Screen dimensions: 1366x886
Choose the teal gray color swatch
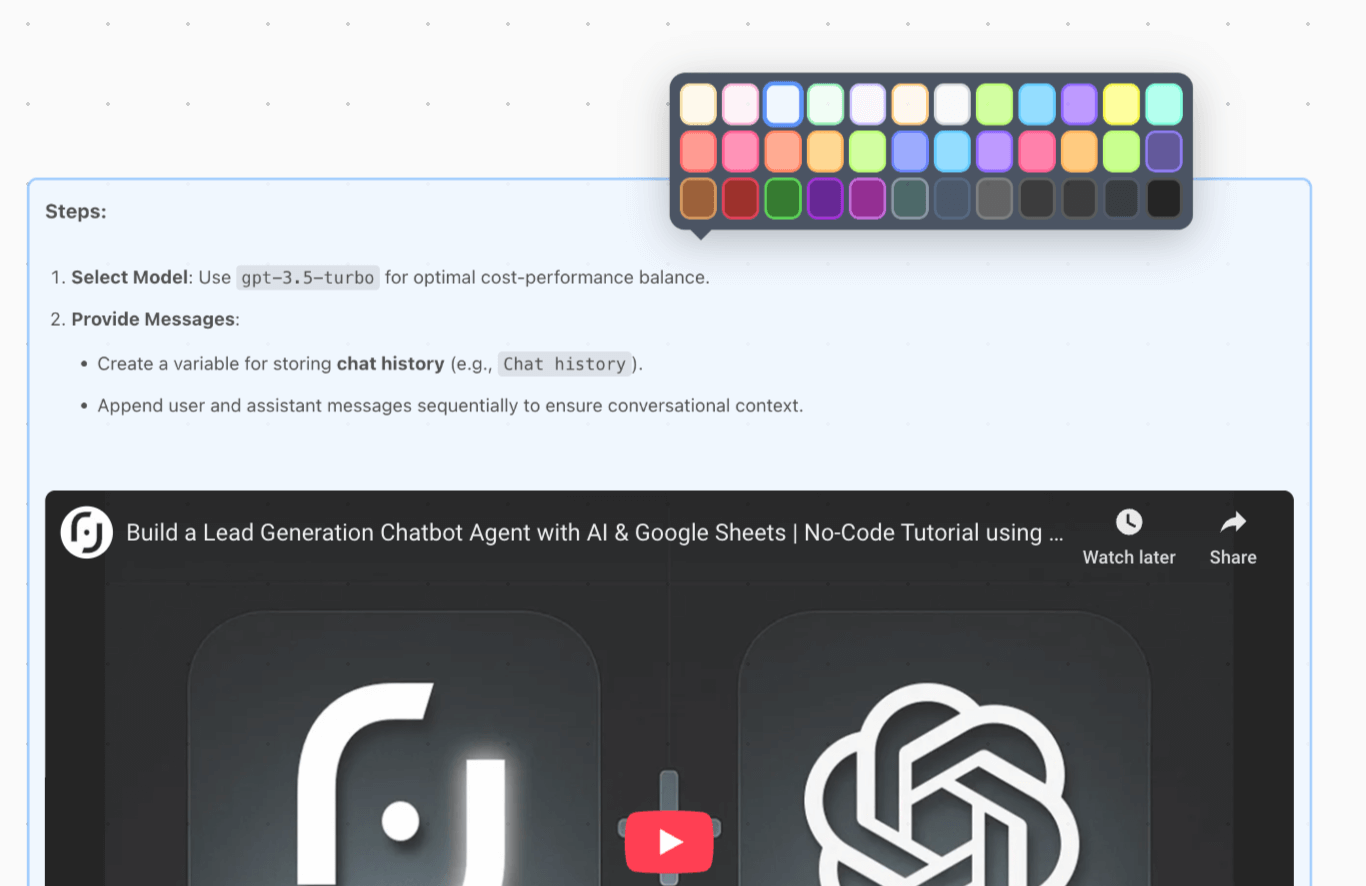pyautogui.click(x=910, y=198)
